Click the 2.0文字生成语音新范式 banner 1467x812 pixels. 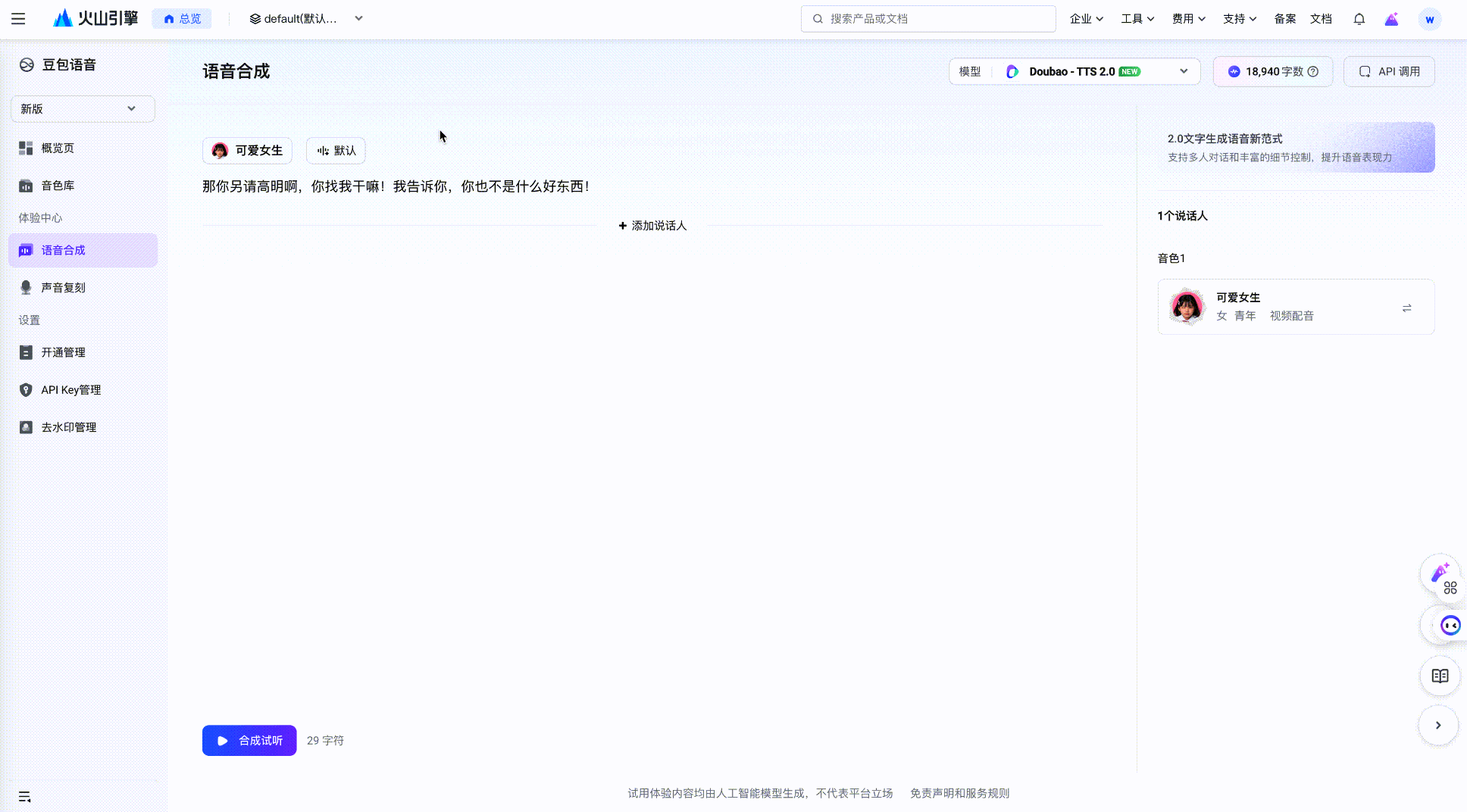pos(1297,148)
